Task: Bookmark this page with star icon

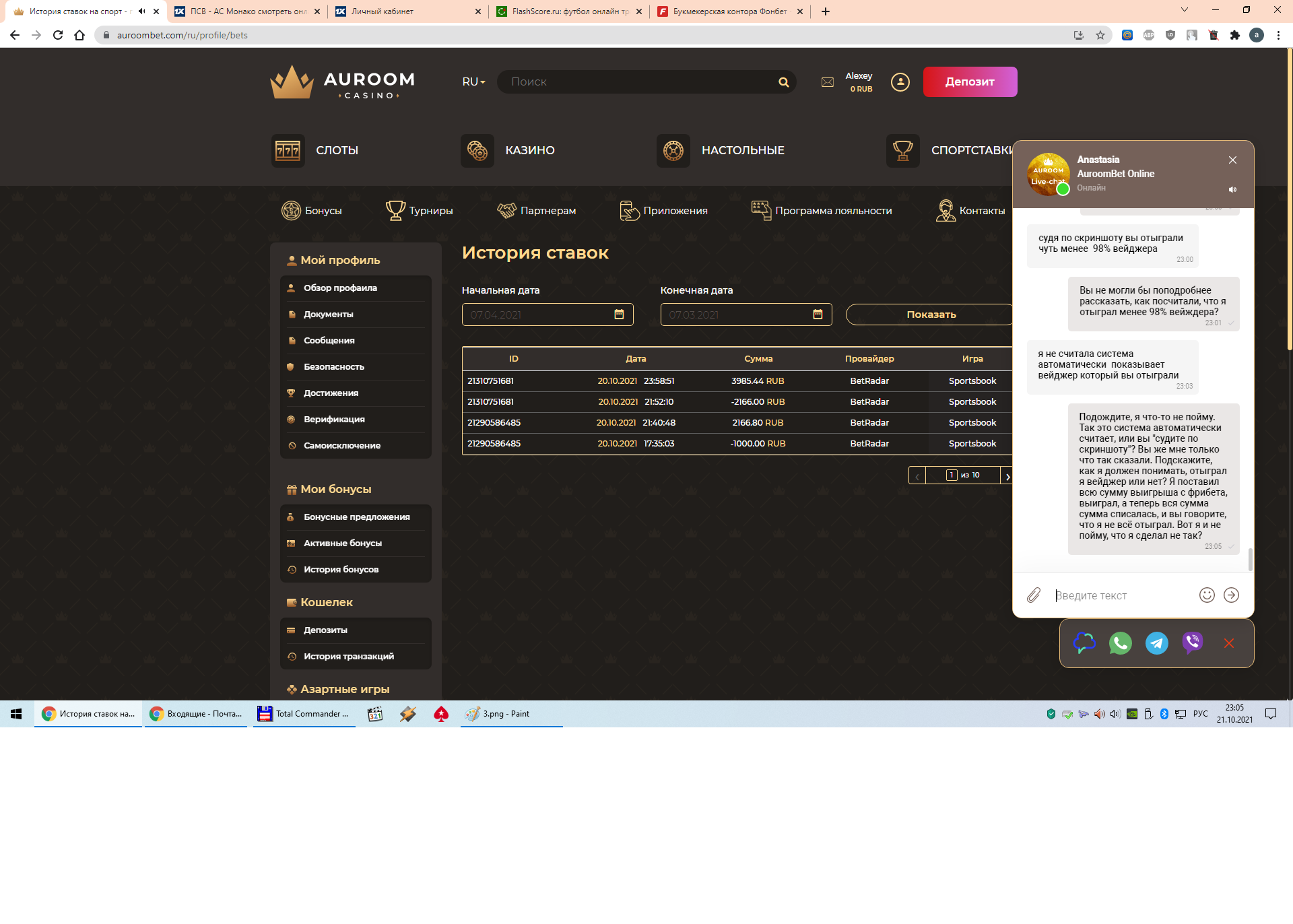Action: (1100, 35)
